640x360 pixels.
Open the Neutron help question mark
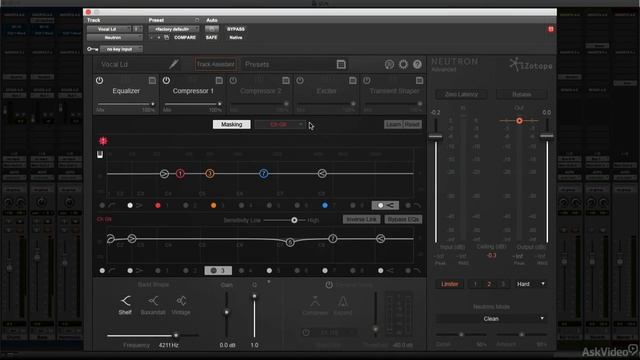(417, 64)
